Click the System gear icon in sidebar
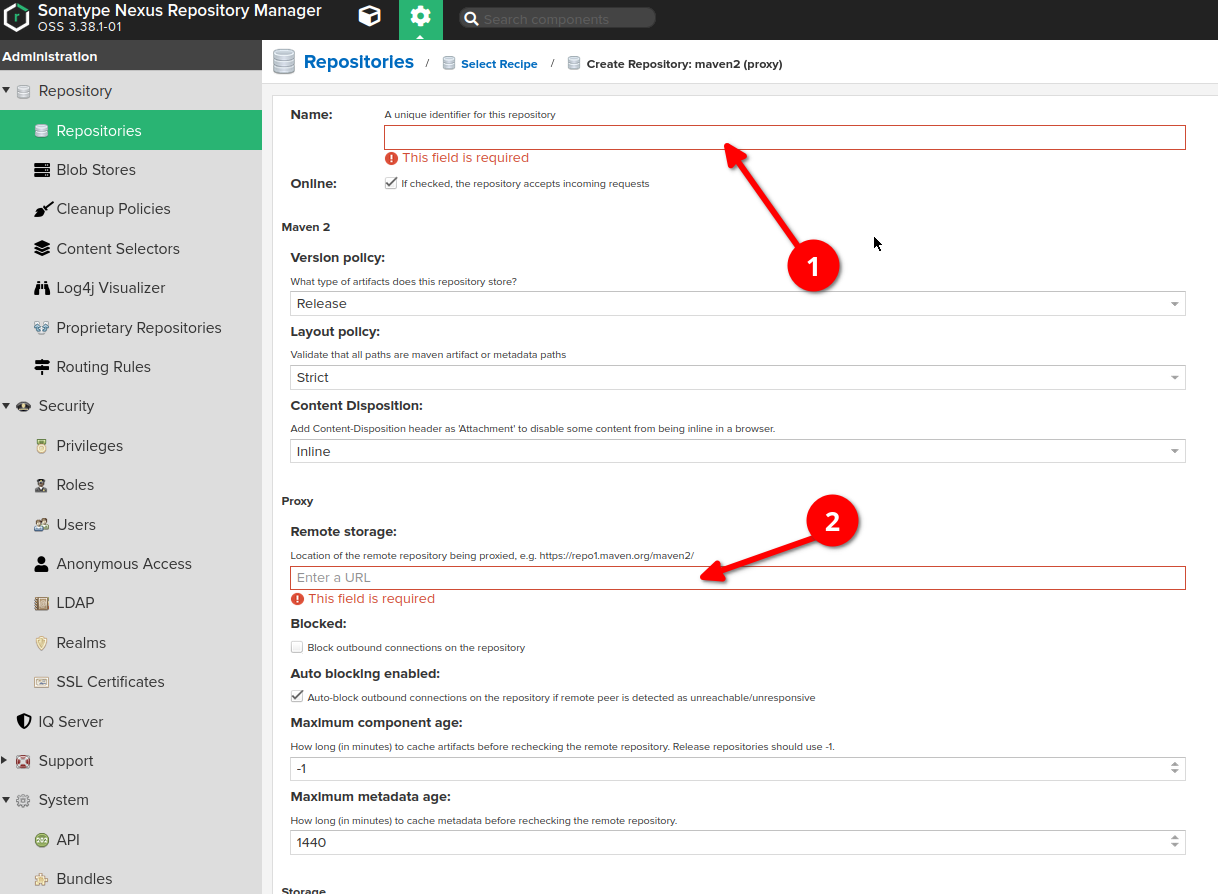This screenshot has width=1218, height=894. coord(23,800)
